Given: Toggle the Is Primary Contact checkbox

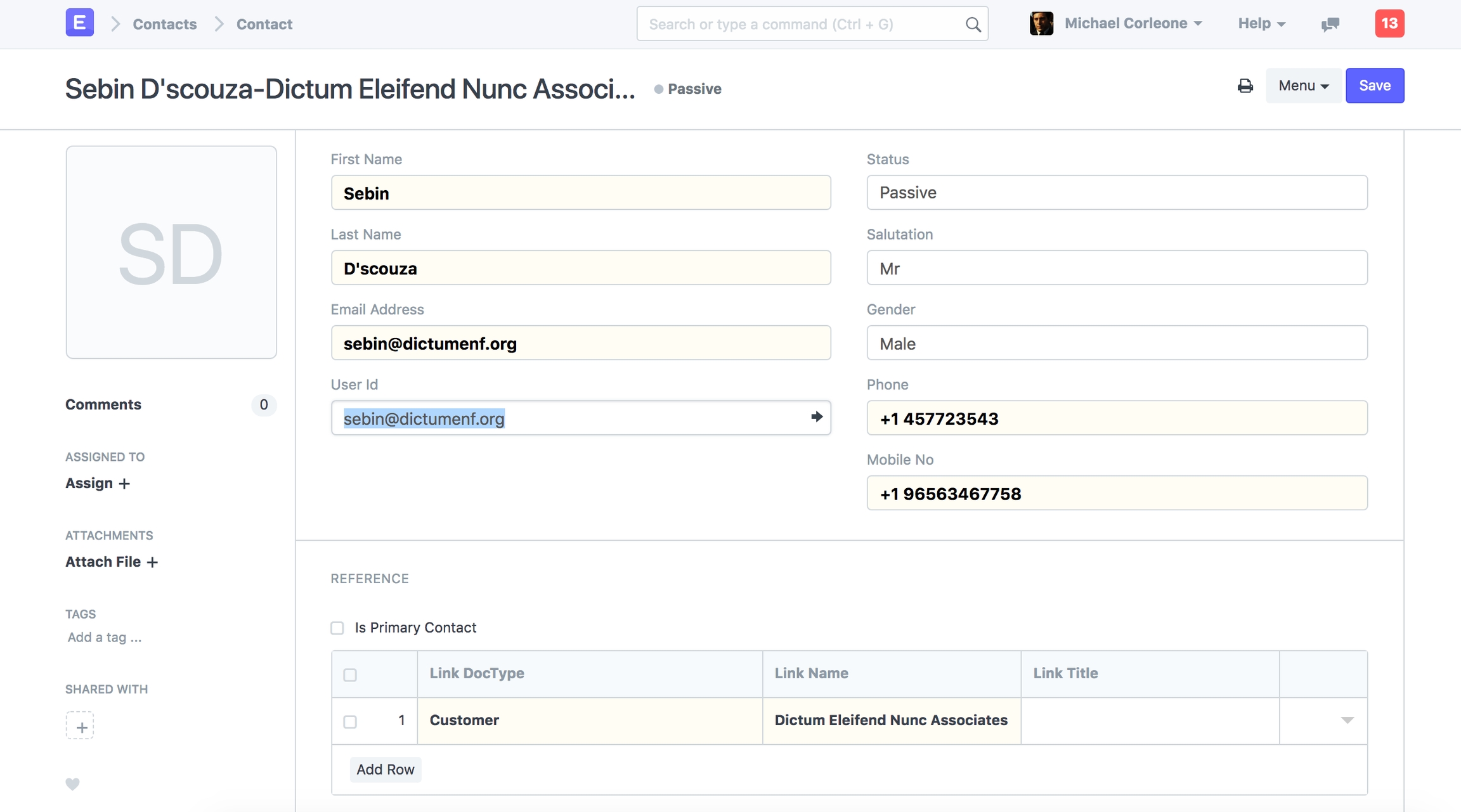Looking at the screenshot, I should 337,628.
